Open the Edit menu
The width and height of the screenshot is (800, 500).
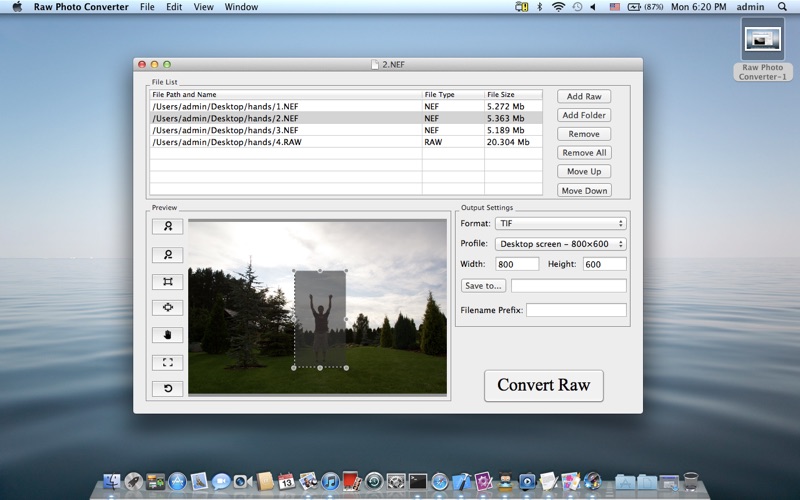click(x=174, y=7)
